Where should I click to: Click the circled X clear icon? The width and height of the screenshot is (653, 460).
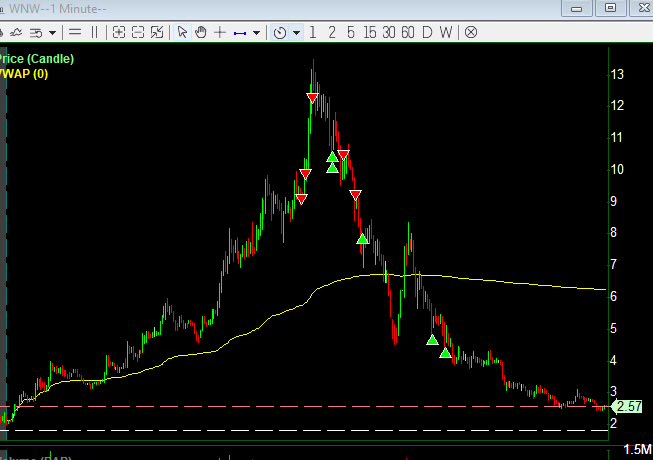pyautogui.click(x=471, y=32)
